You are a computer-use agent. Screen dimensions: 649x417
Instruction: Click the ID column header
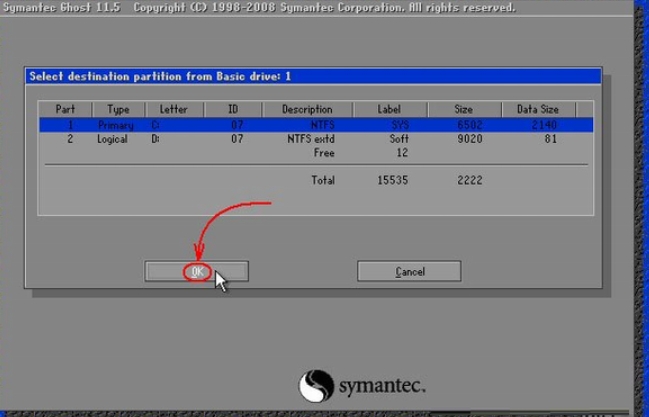233,109
